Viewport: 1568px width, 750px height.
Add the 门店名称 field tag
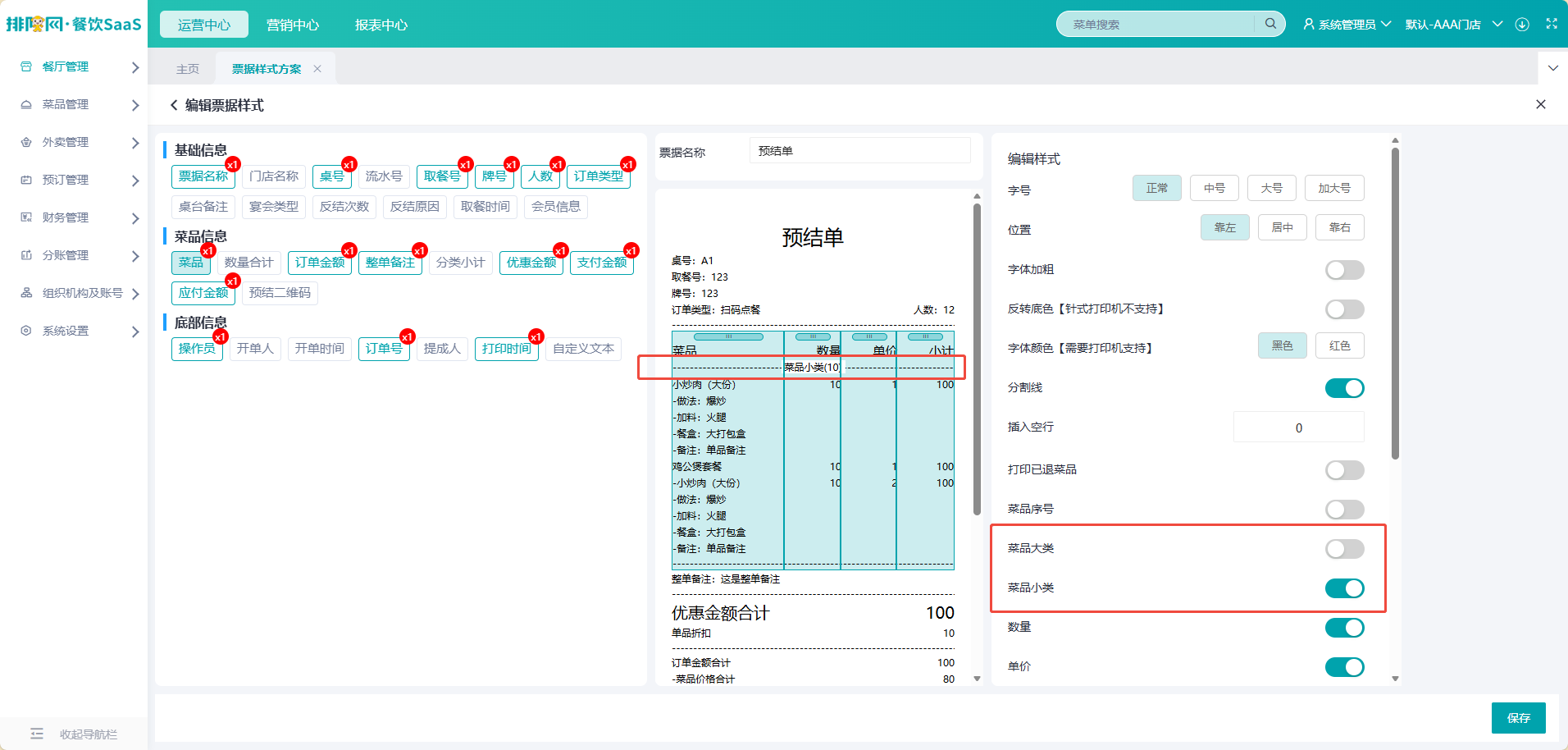pyautogui.click(x=274, y=176)
